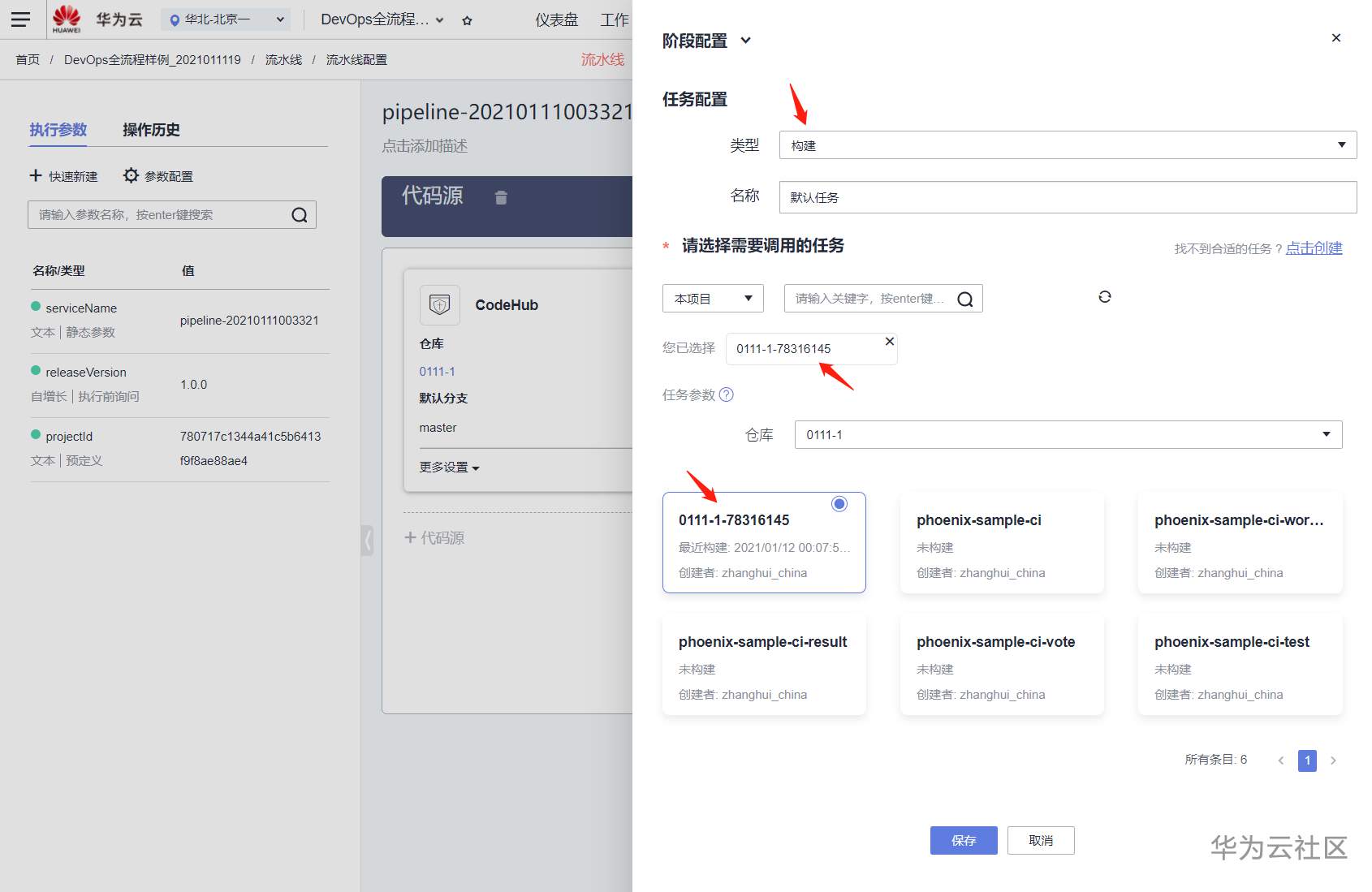1372x892 pixels.
Task: Collapse the left panel with the handle arrow
Action: coord(368,540)
